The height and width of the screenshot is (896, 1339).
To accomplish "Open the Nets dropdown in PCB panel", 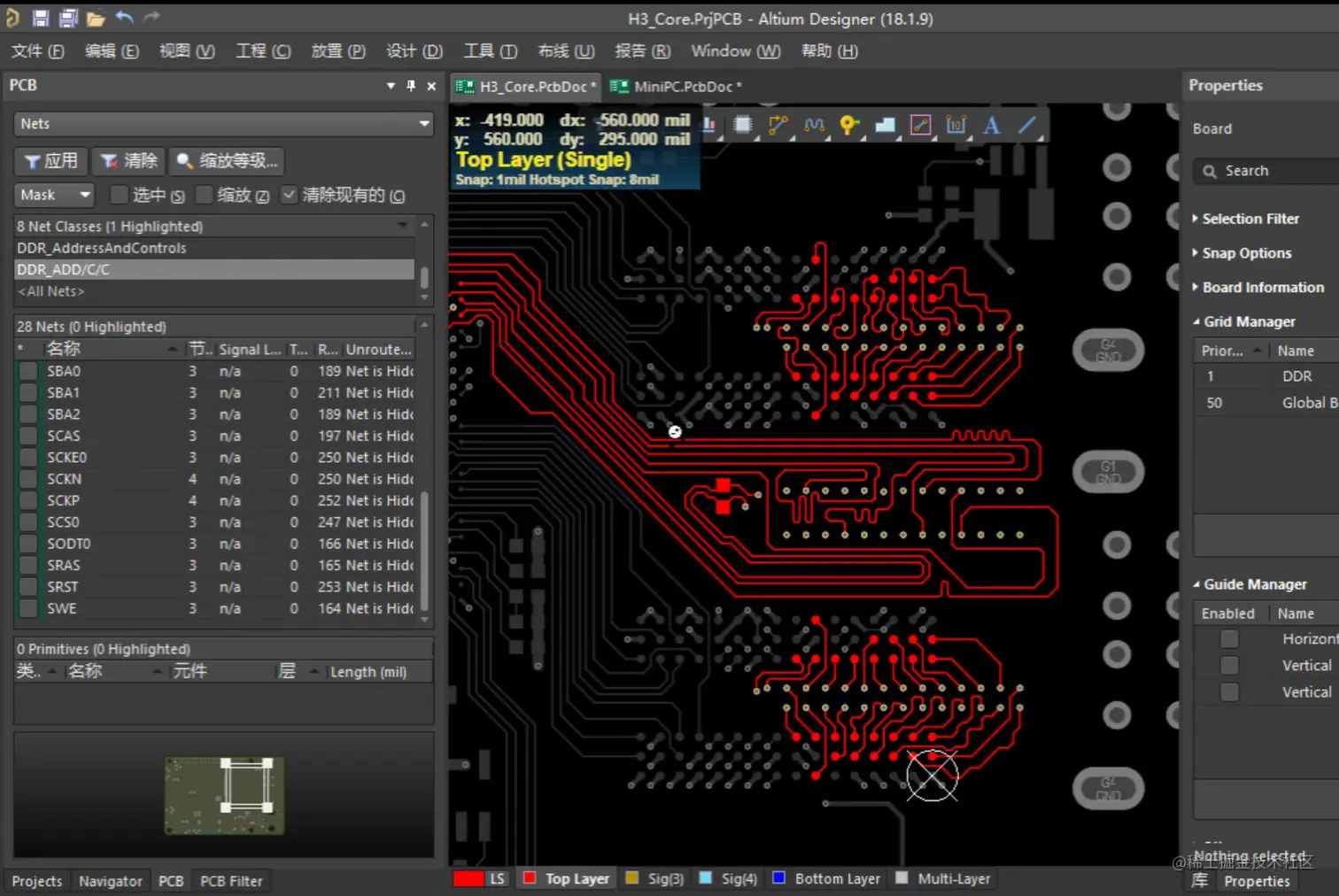I will click(223, 124).
